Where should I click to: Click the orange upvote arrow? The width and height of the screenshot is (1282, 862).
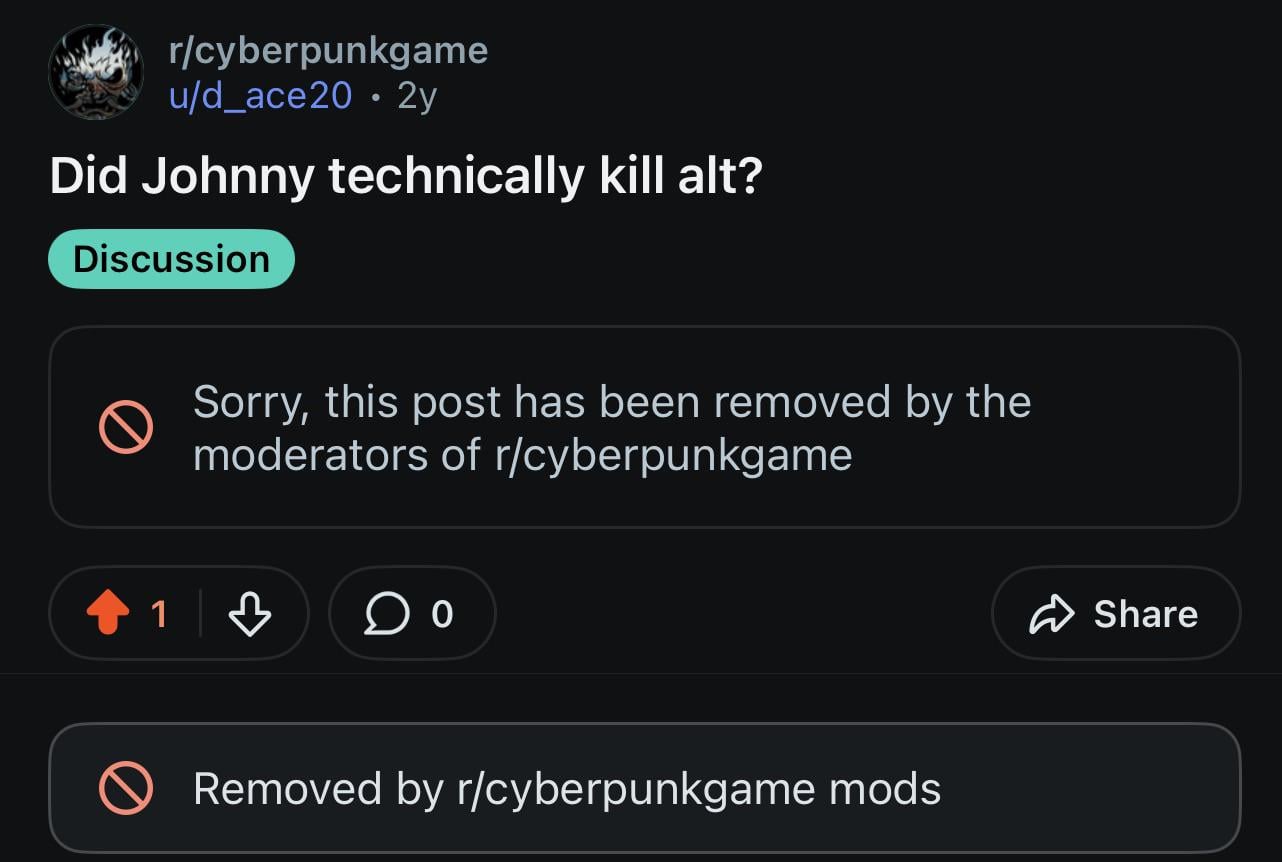point(108,613)
